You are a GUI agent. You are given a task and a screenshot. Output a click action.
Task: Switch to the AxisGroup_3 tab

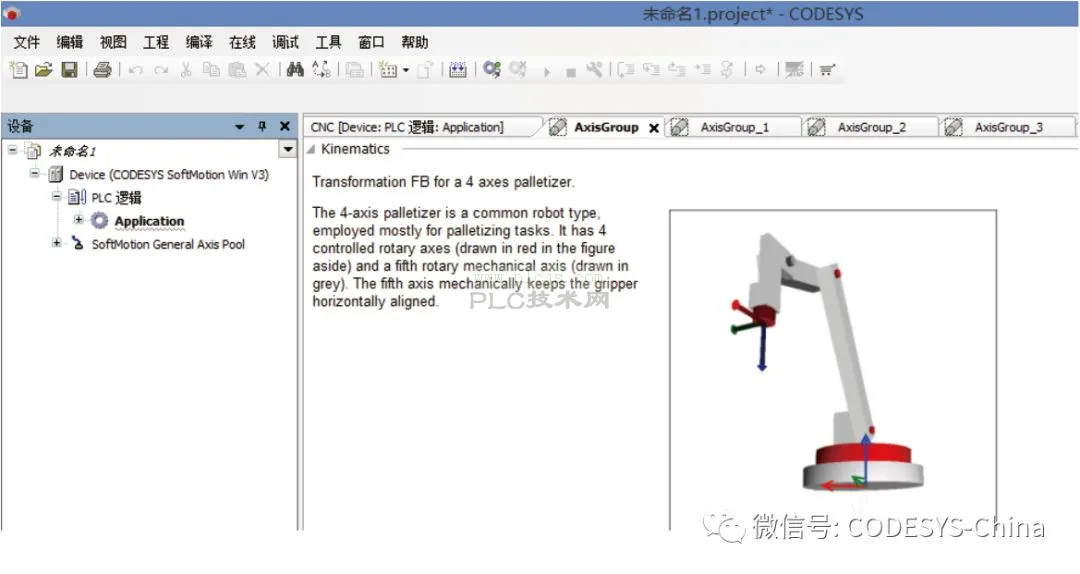(1008, 127)
